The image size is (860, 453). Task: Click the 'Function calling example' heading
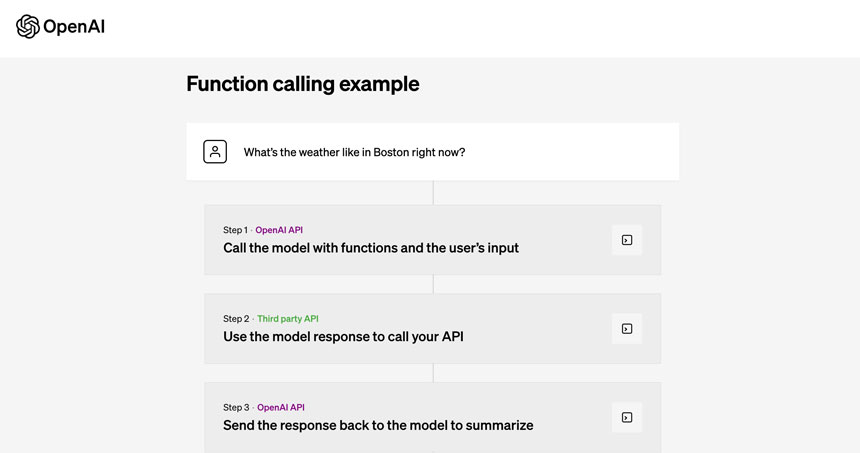coord(303,84)
